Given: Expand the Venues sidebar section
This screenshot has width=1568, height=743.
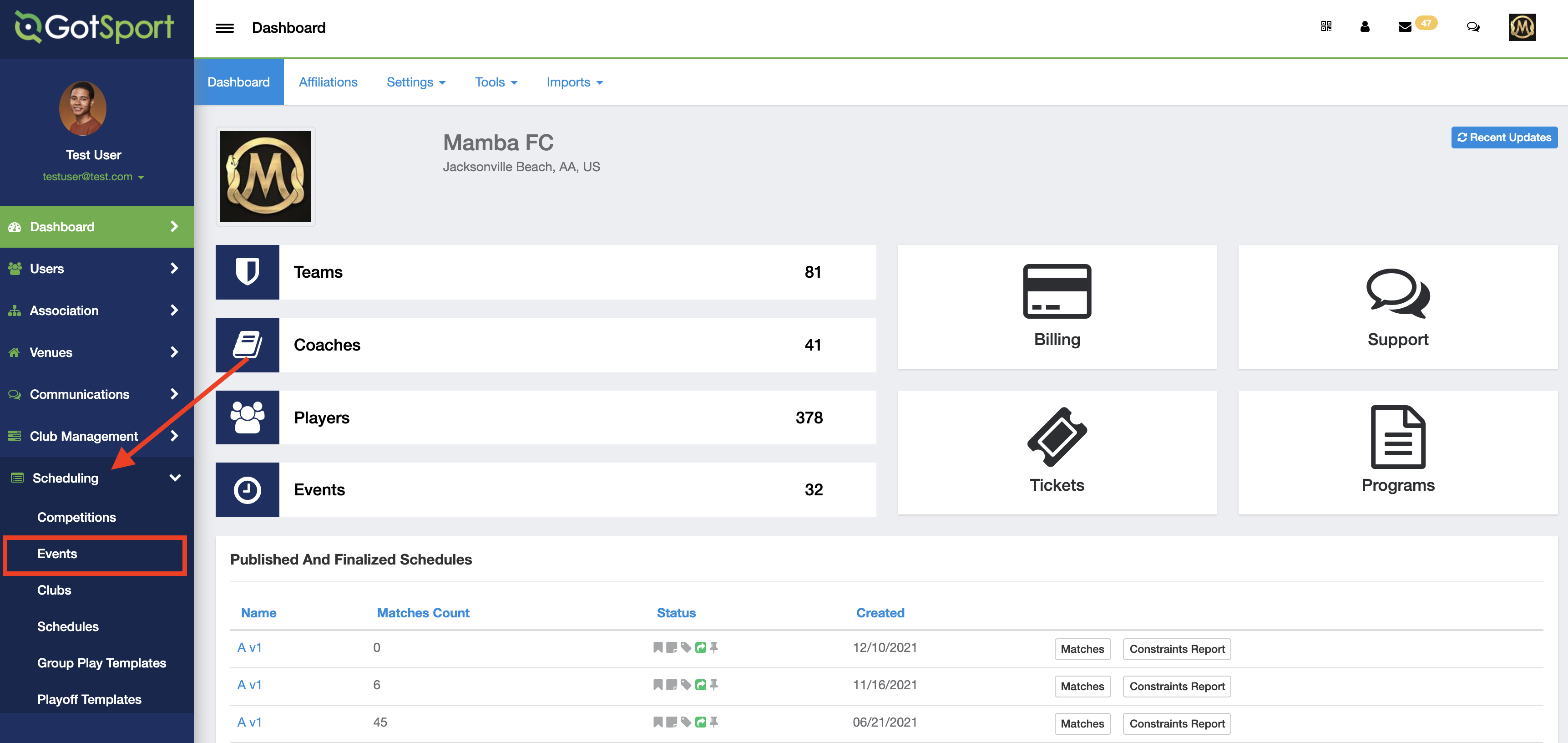Looking at the screenshot, I should tap(97, 352).
